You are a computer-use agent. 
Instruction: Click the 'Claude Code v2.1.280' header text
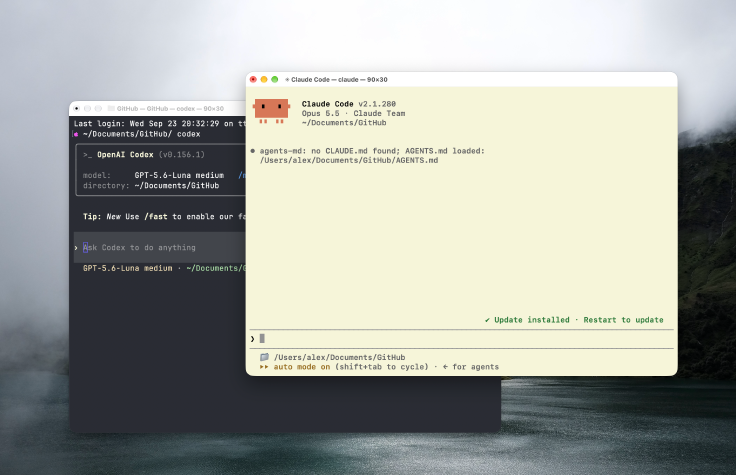(x=349, y=104)
